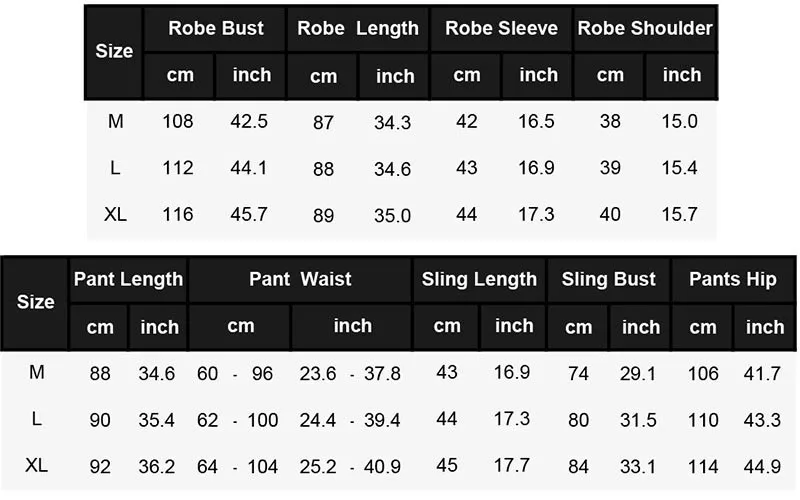This screenshot has height=500, width=800.
Task: Click the 44.9 inch pants hip value
Action: click(x=762, y=466)
